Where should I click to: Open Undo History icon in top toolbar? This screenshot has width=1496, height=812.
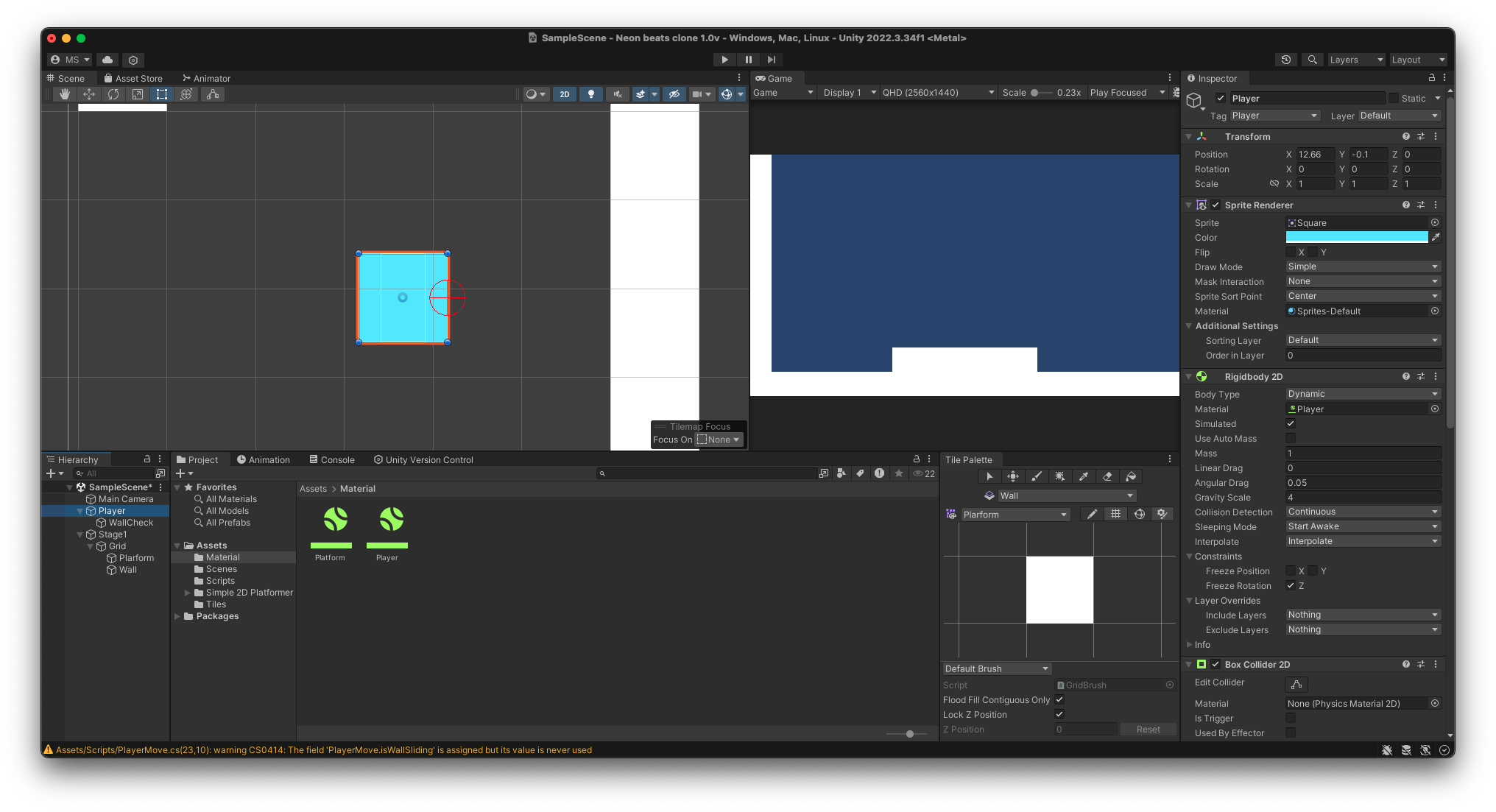pos(1286,60)
